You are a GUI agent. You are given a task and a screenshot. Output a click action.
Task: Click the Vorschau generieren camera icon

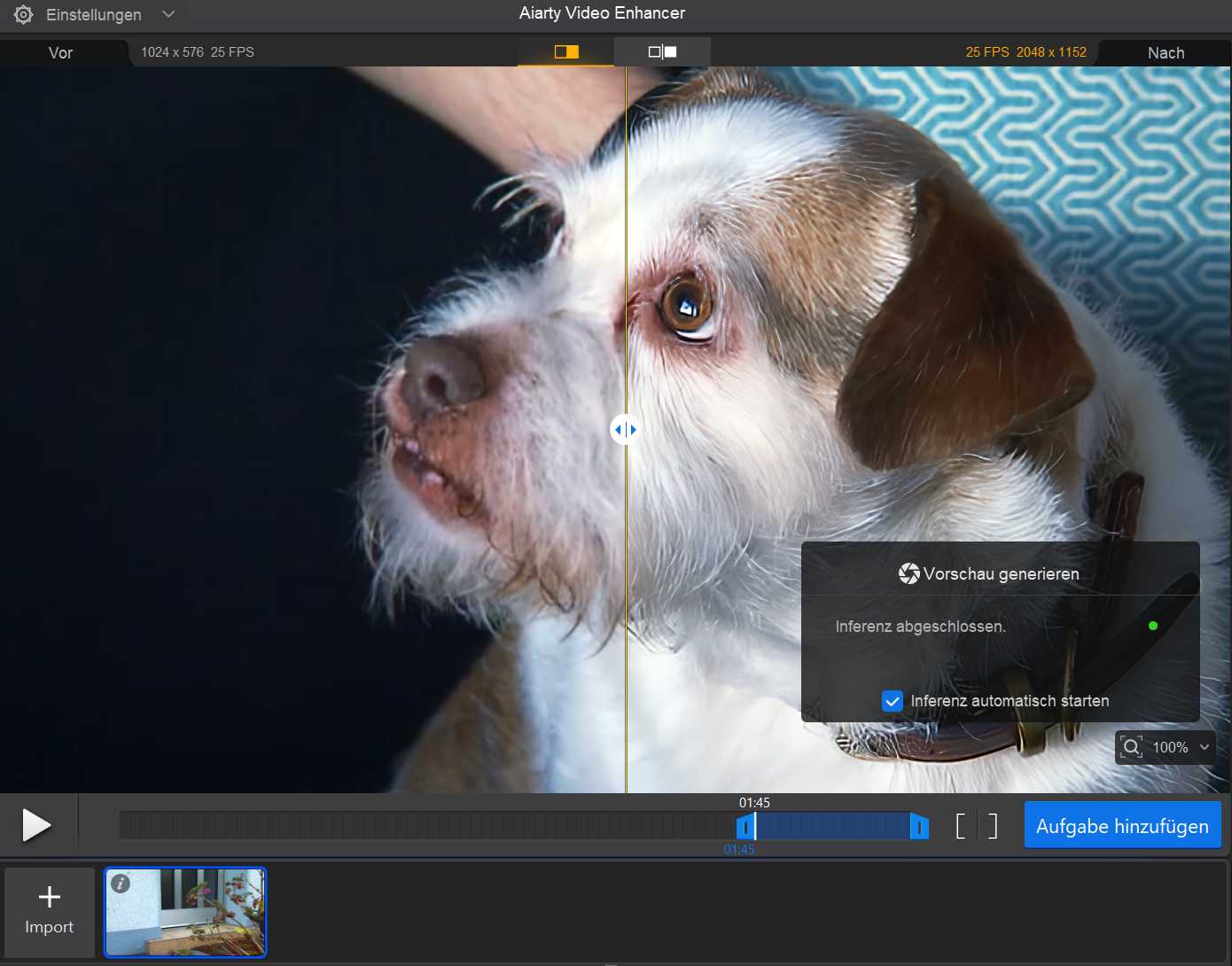(x=908, y=573)
